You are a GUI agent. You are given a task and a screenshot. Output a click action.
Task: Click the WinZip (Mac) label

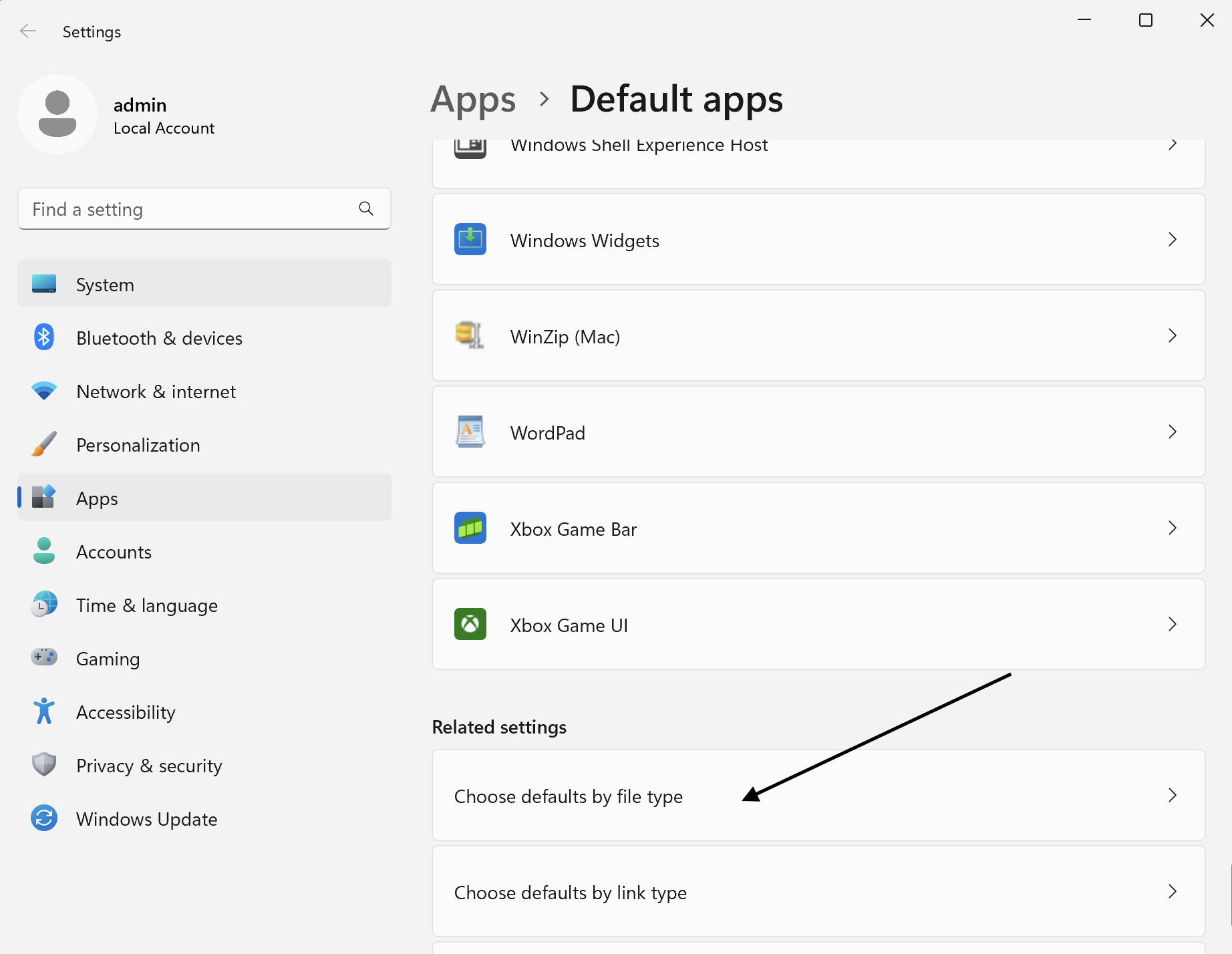[565, 337]
